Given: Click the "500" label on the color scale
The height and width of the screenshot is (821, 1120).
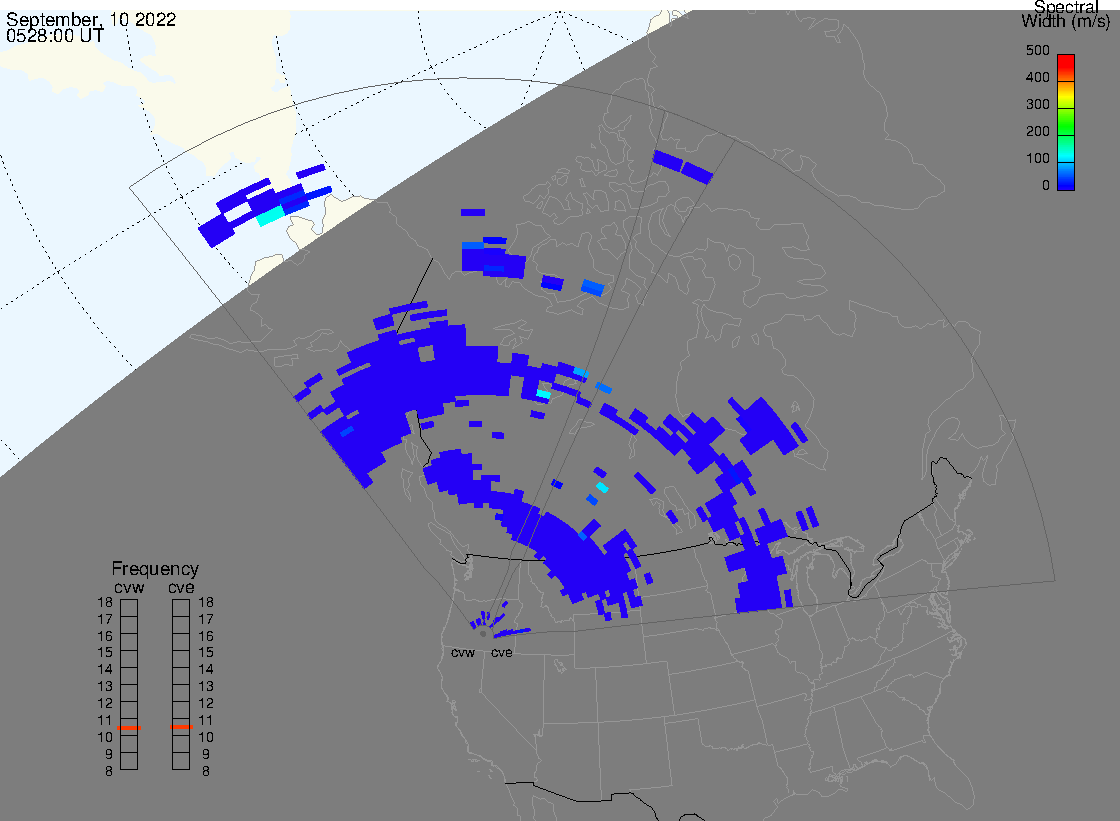Looking at the screenshot, I should [x=1038, y=51].
